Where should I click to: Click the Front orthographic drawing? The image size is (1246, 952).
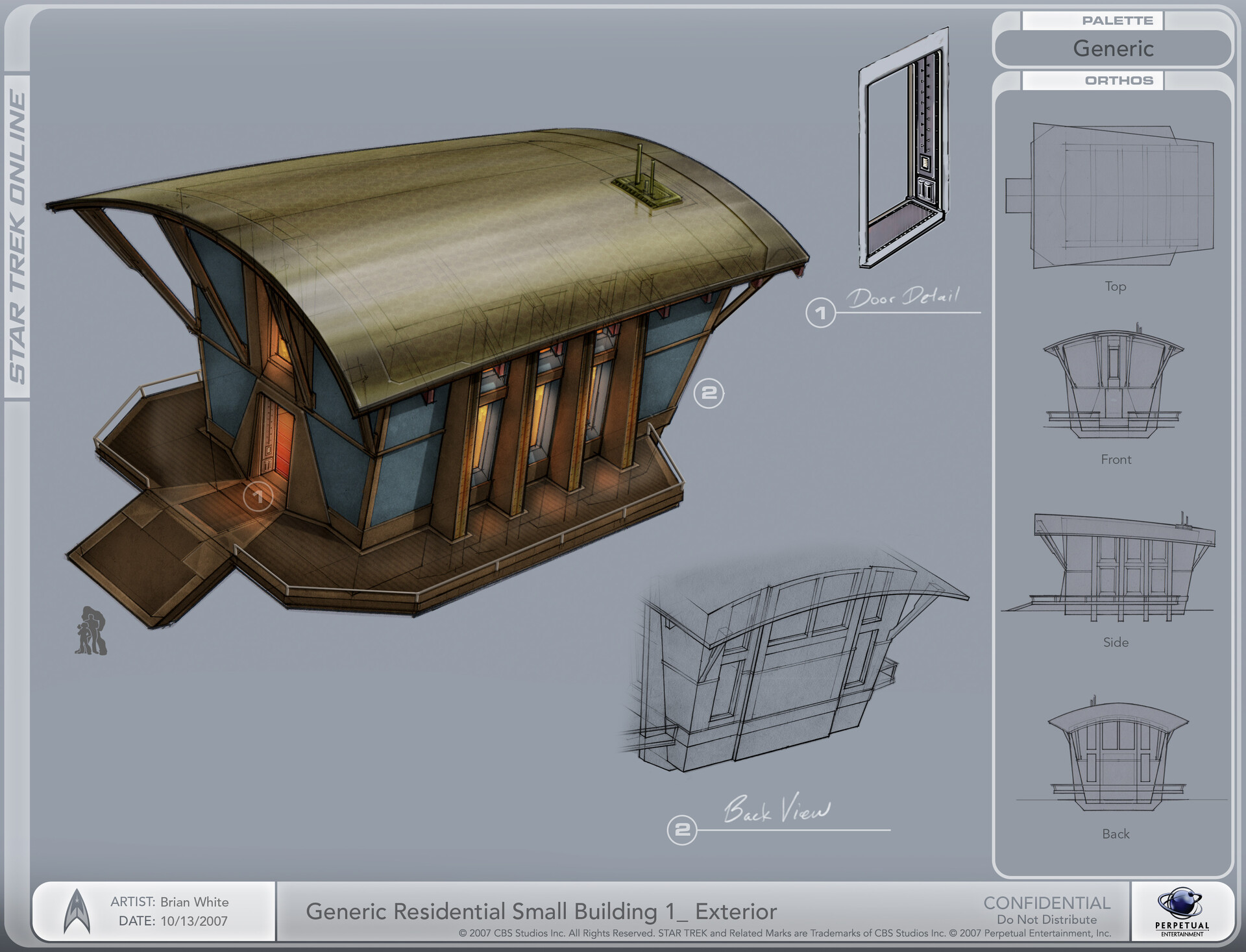pos(1114,381)
